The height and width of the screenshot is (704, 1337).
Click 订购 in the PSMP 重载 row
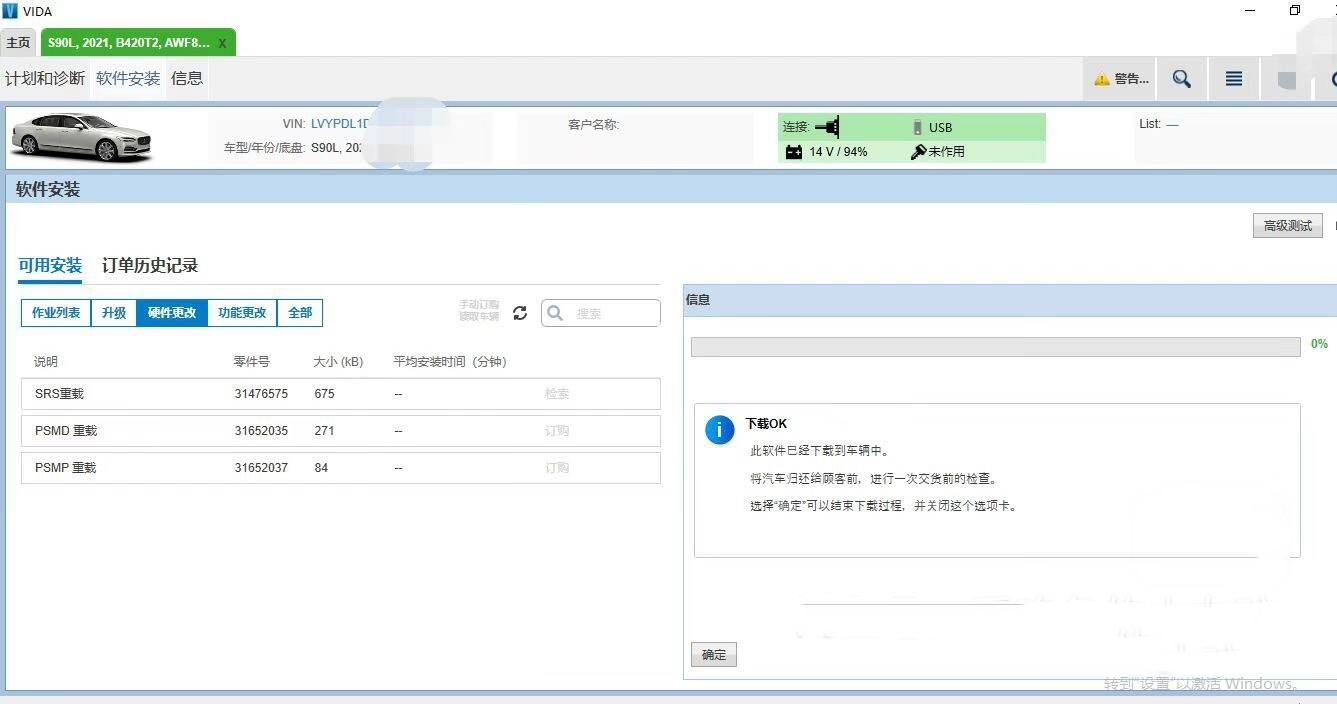point(557,468)
